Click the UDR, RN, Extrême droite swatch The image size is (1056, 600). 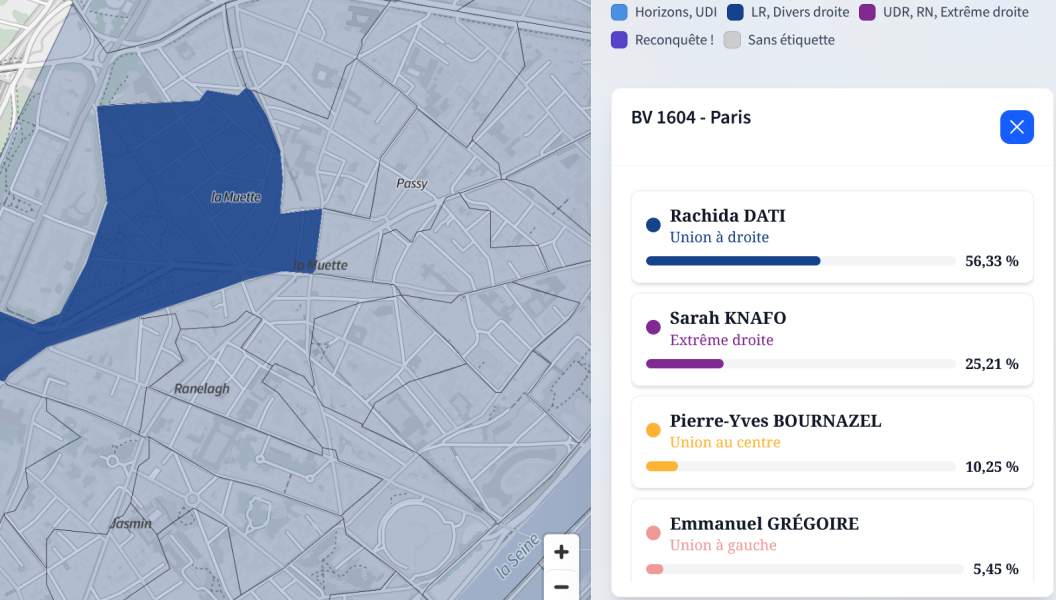[867, 12]
